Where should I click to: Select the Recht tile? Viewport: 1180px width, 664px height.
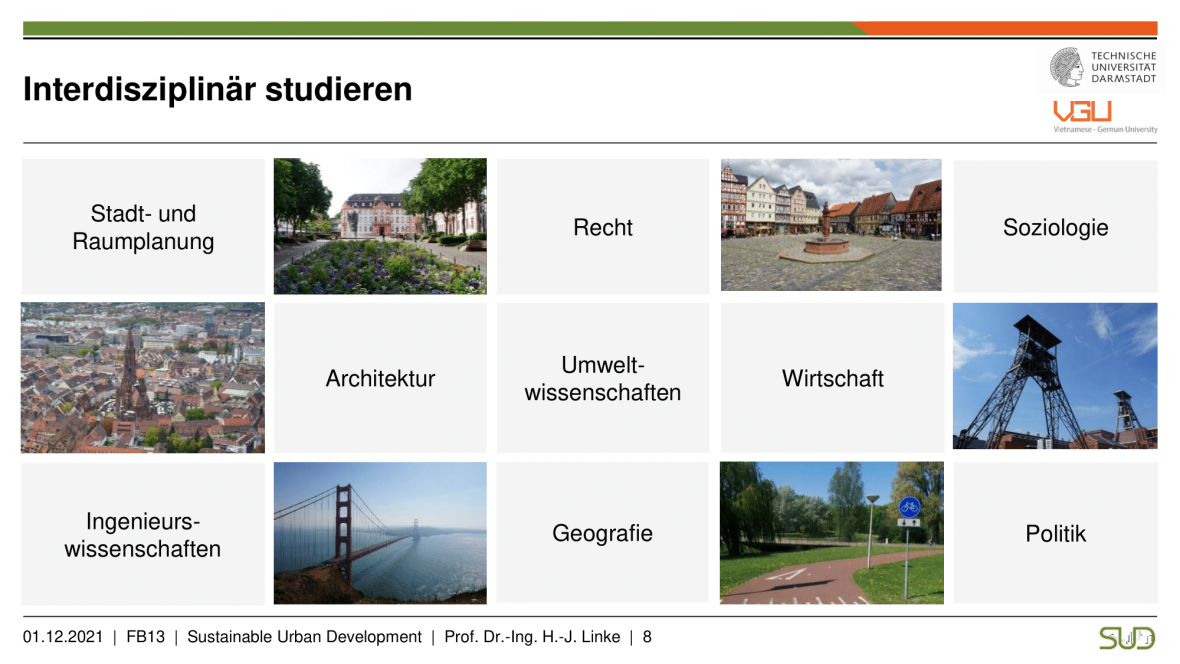click(x=603, y=227)
